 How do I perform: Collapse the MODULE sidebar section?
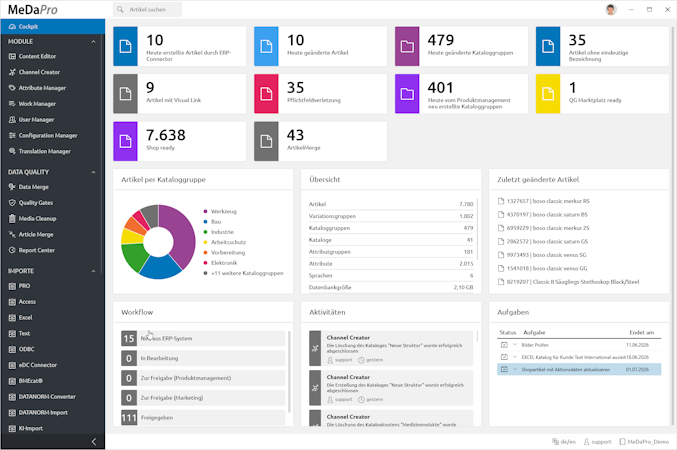click(93, 42)
